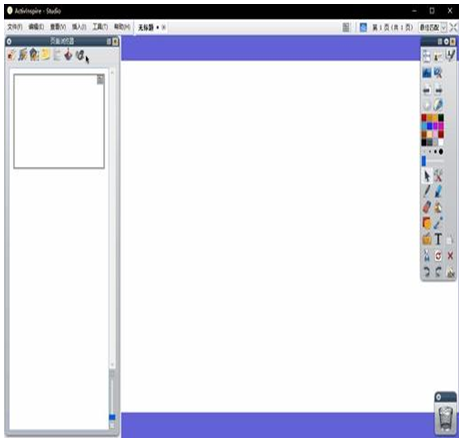
Task: Open the Notes Browser view
Action: tap(46, 55)
